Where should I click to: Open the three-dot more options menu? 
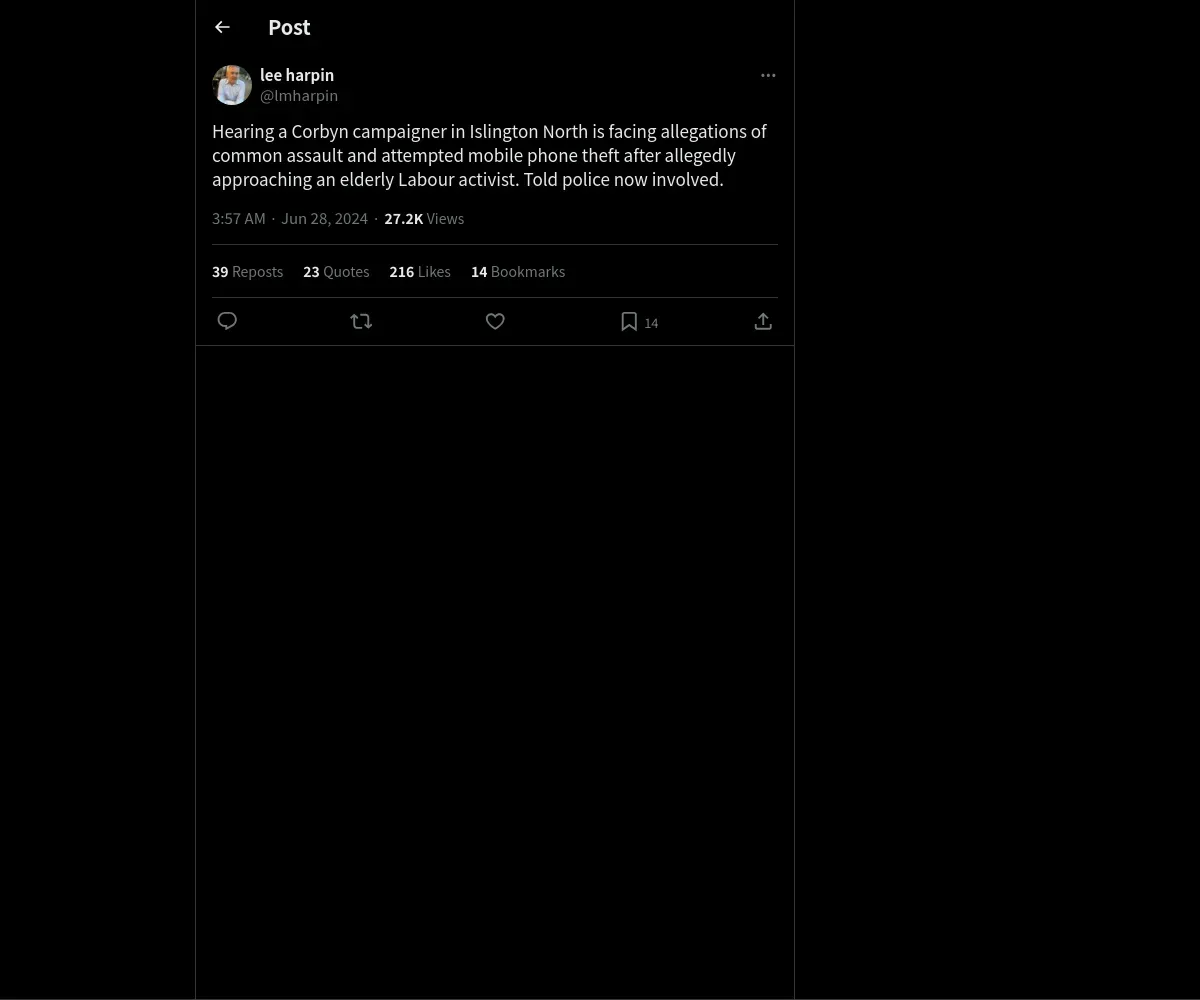click(768, 75)
